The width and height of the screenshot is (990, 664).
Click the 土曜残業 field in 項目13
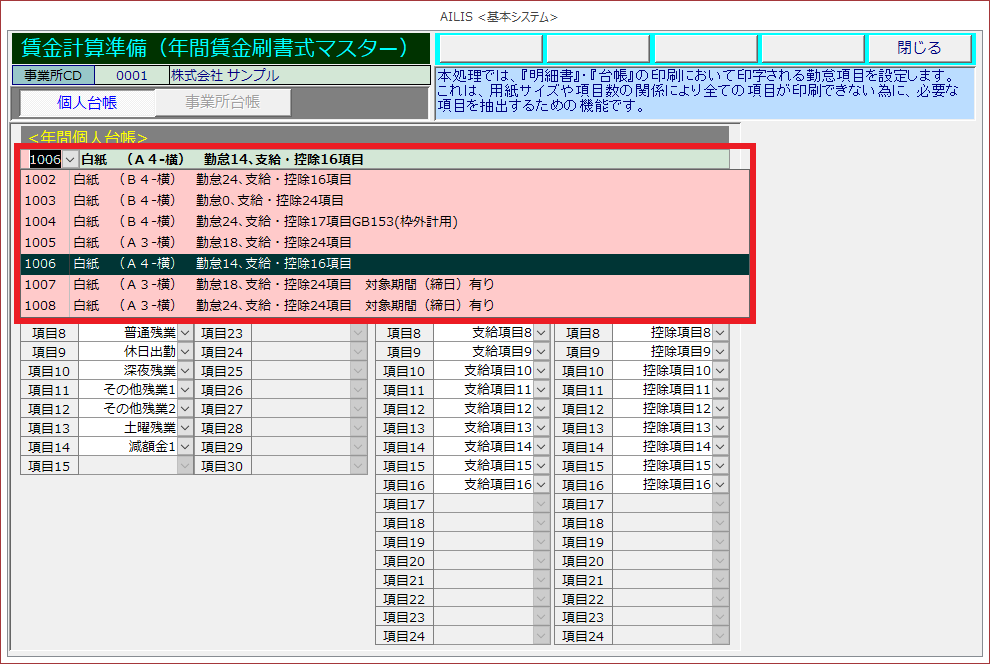[128, 428]
